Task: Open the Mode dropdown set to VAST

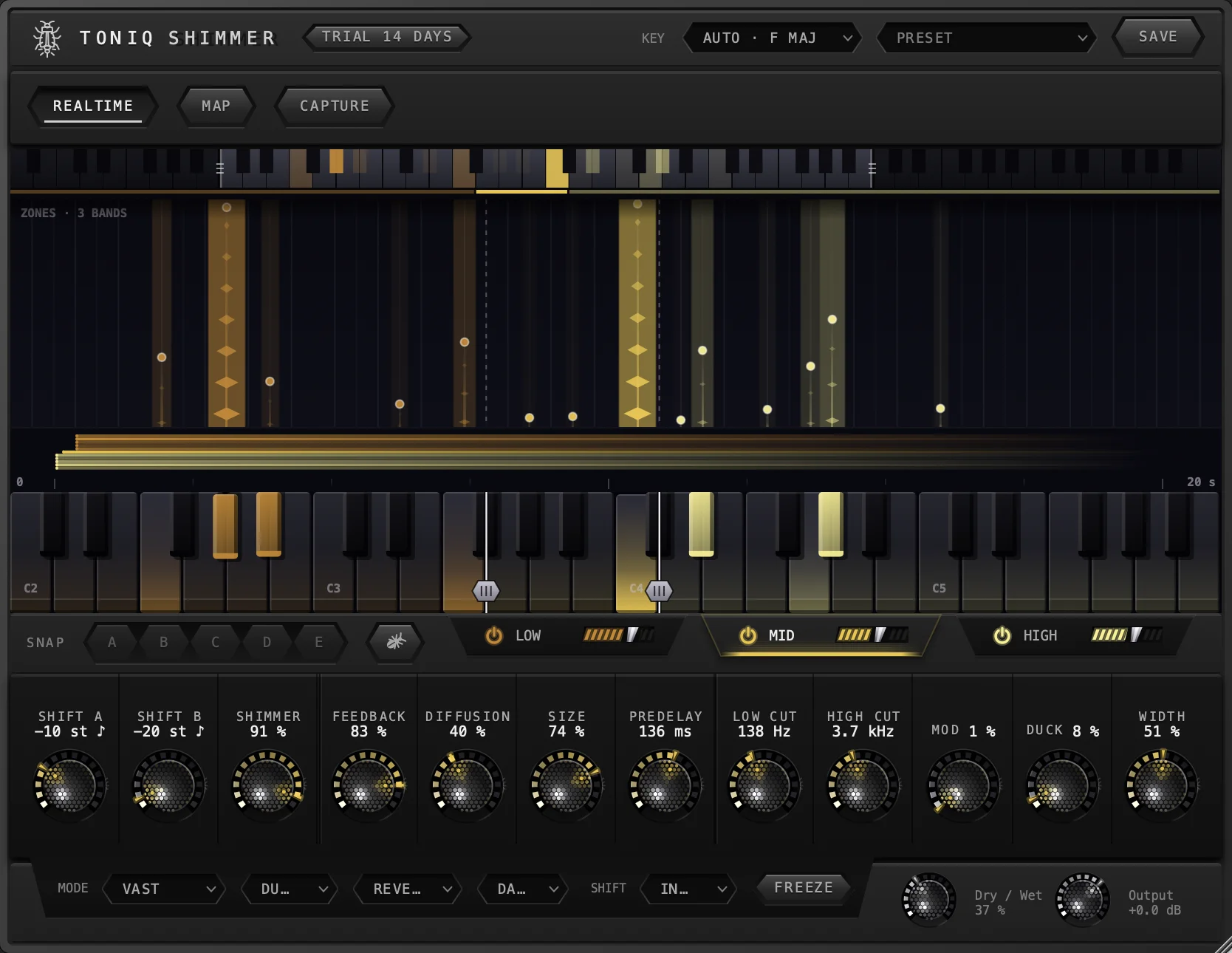Action: pos(164,889)
